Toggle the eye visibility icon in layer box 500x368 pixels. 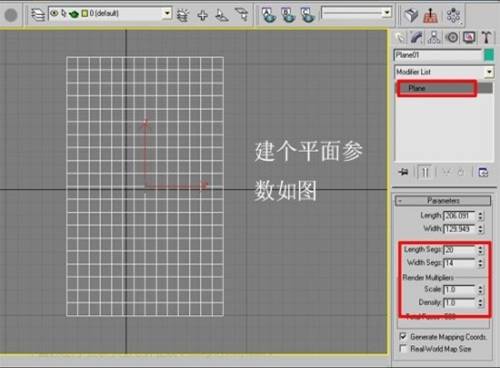pyautogui.click(x=54, y=13)
